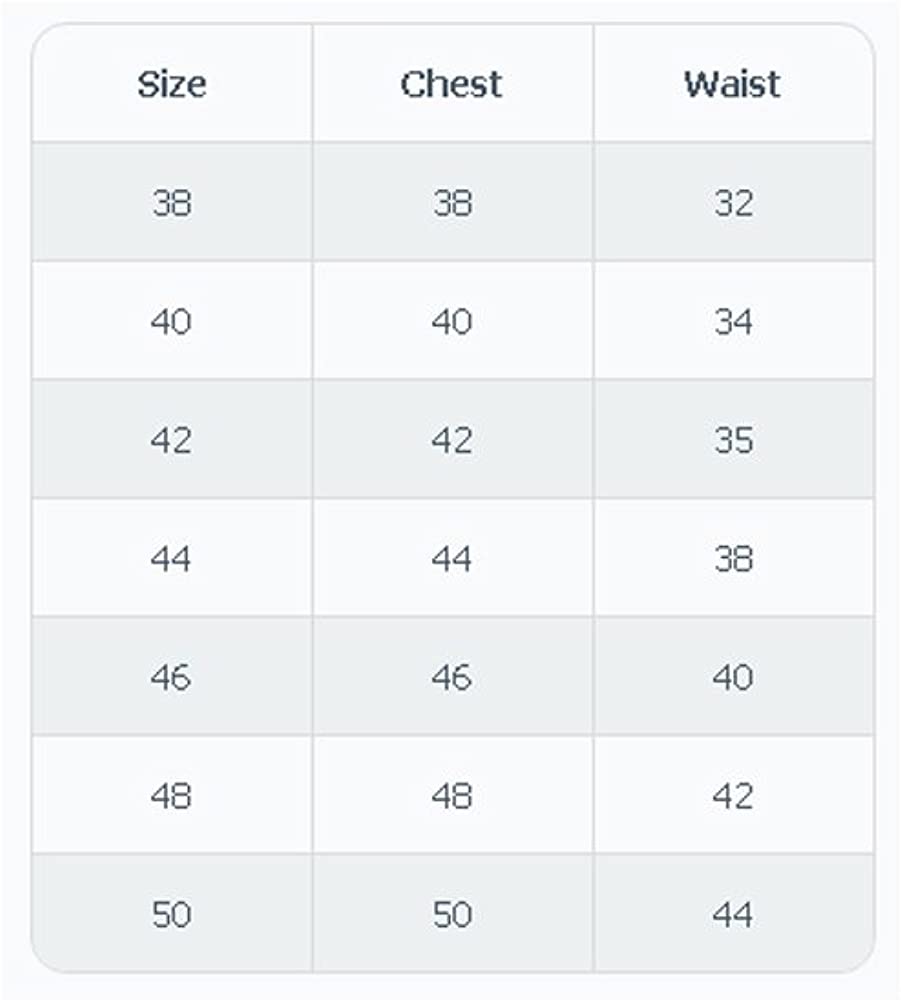Select size 50 in Size column

171,914
